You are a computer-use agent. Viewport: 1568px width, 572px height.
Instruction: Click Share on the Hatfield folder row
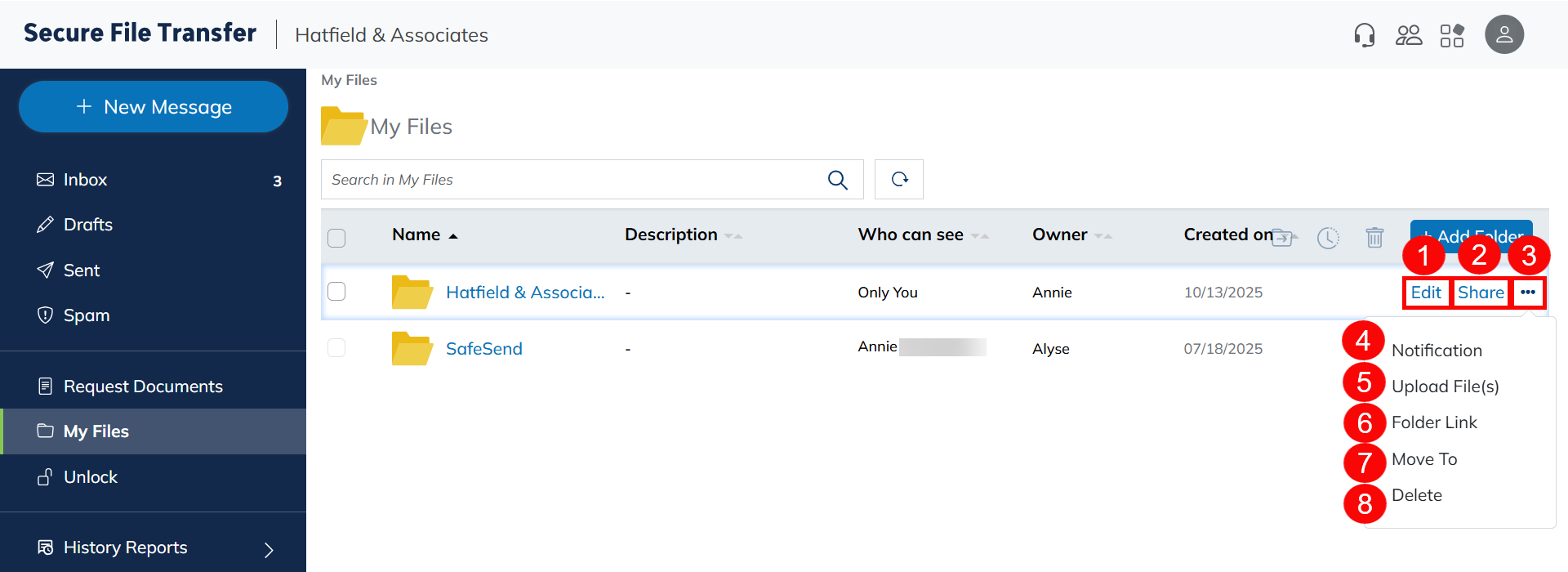[1481, 293]
